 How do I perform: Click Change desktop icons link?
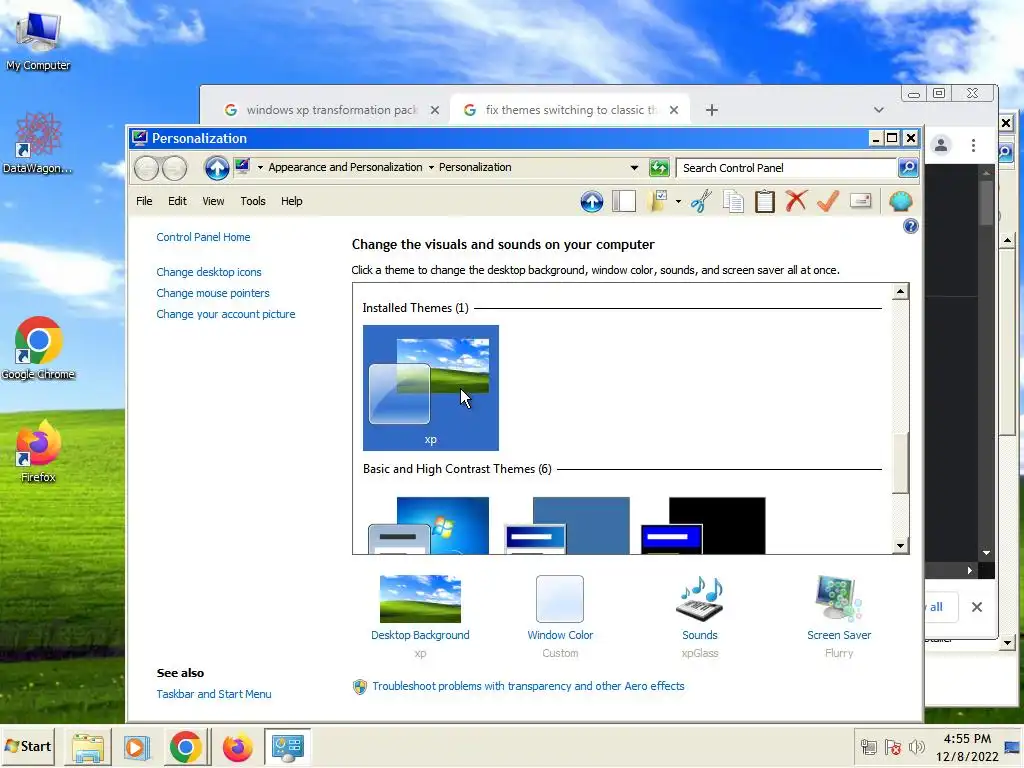[208, 272]
